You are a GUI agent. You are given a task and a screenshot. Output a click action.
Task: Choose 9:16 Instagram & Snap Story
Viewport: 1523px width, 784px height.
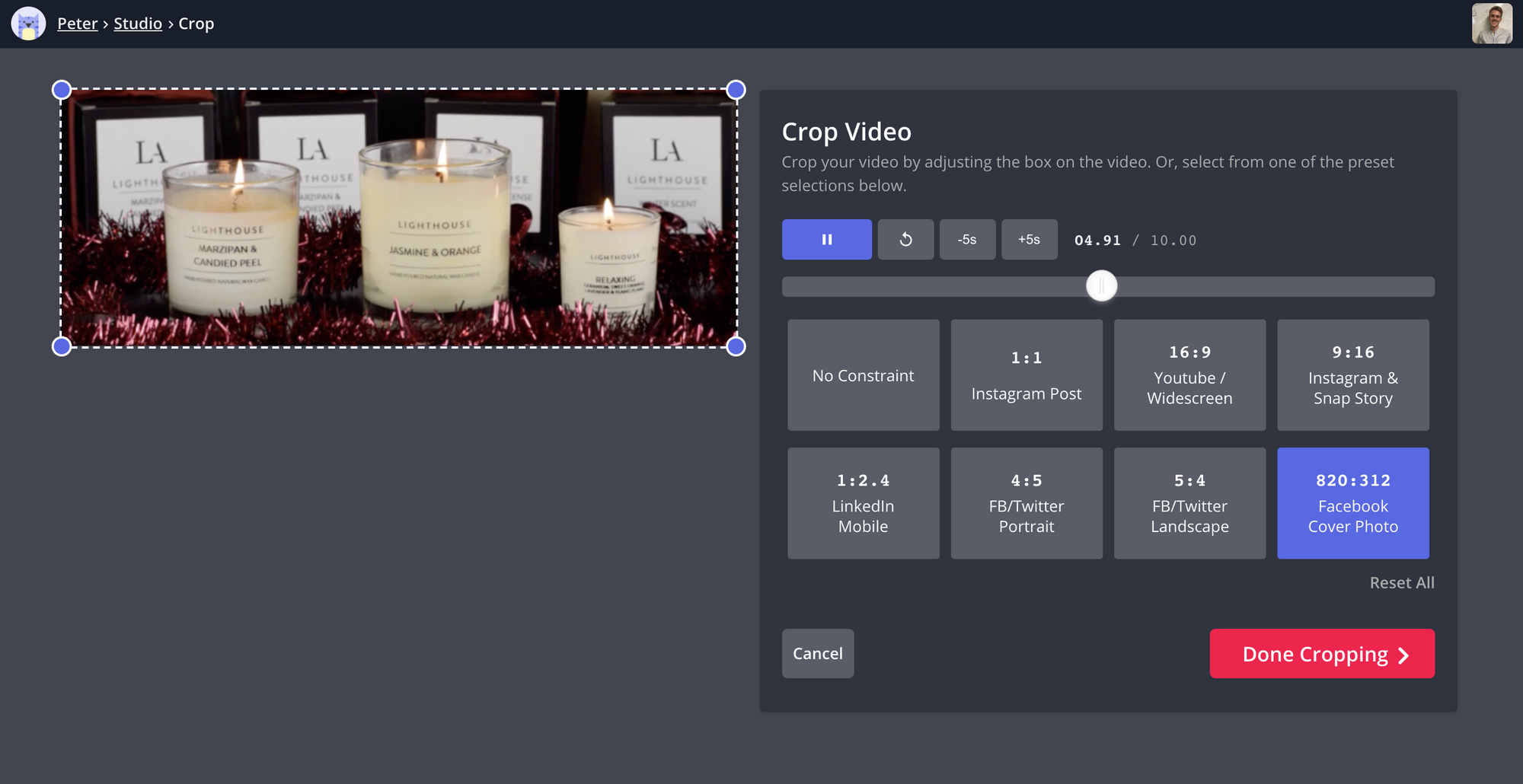(1352, 375)
